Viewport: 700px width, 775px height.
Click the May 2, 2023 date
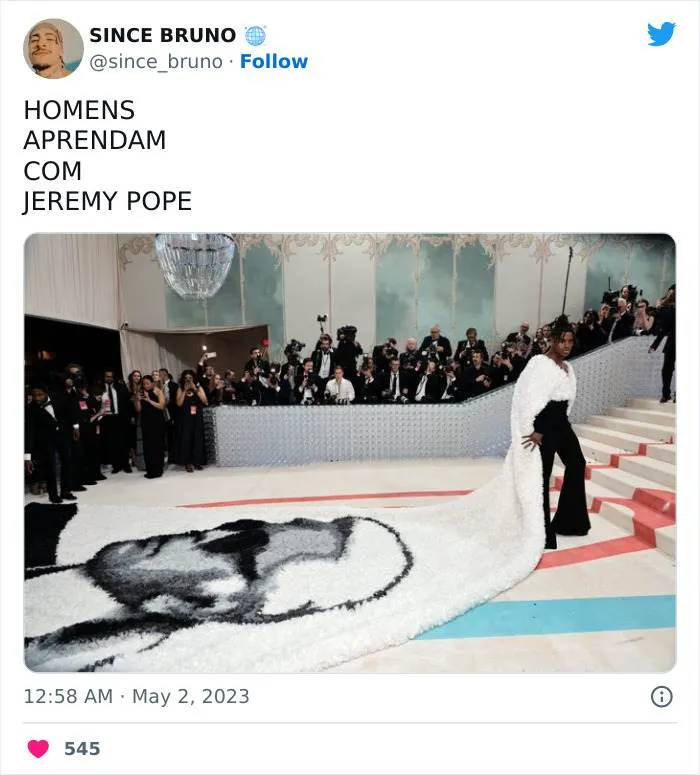click(x=191, y=697)
